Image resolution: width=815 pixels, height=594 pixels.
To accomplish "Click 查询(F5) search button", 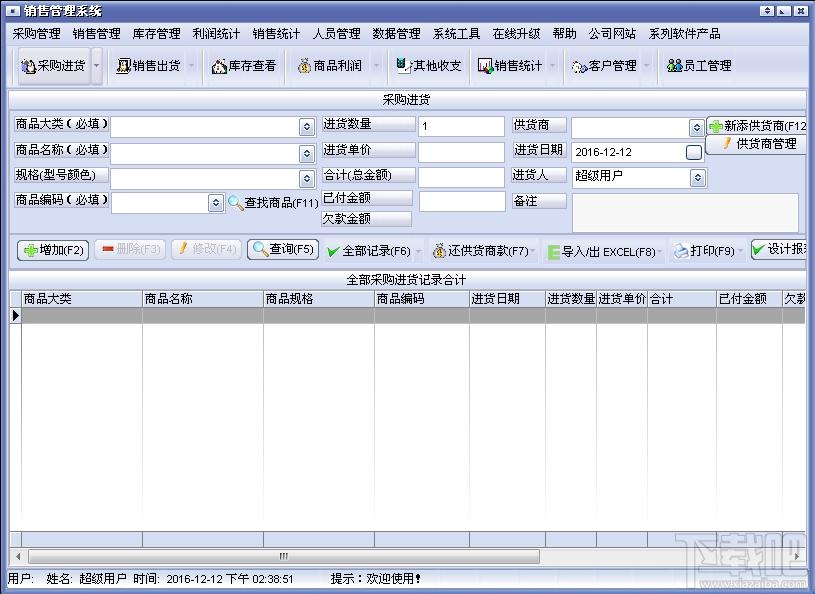I will [283, 249].
